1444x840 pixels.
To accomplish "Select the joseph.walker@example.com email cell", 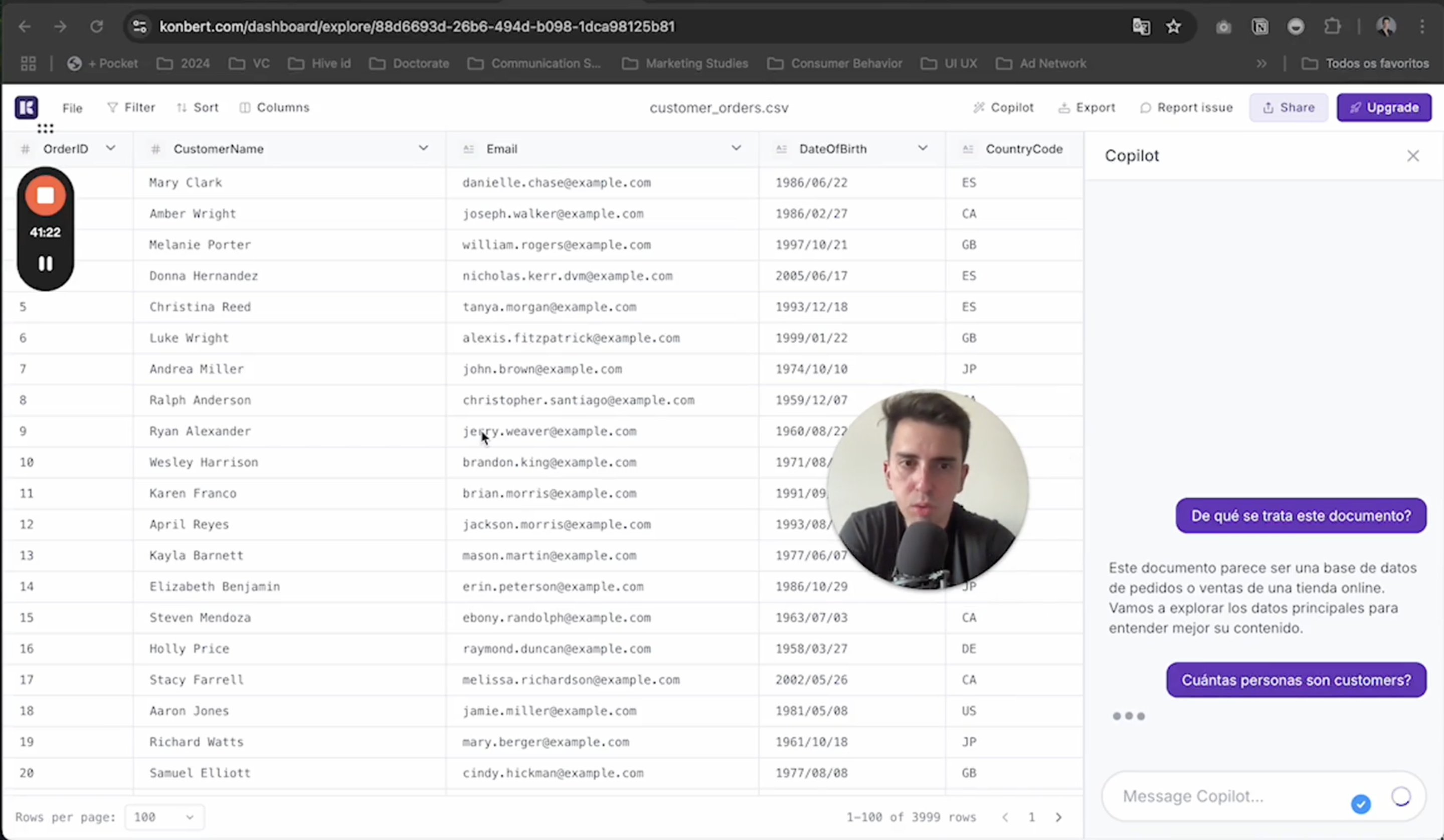I will coord(602,214).
